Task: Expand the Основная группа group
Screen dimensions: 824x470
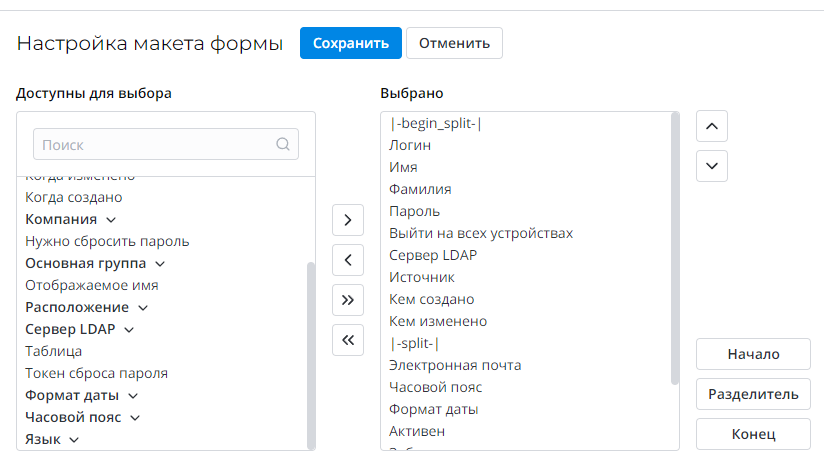Action: click(160, 264)
